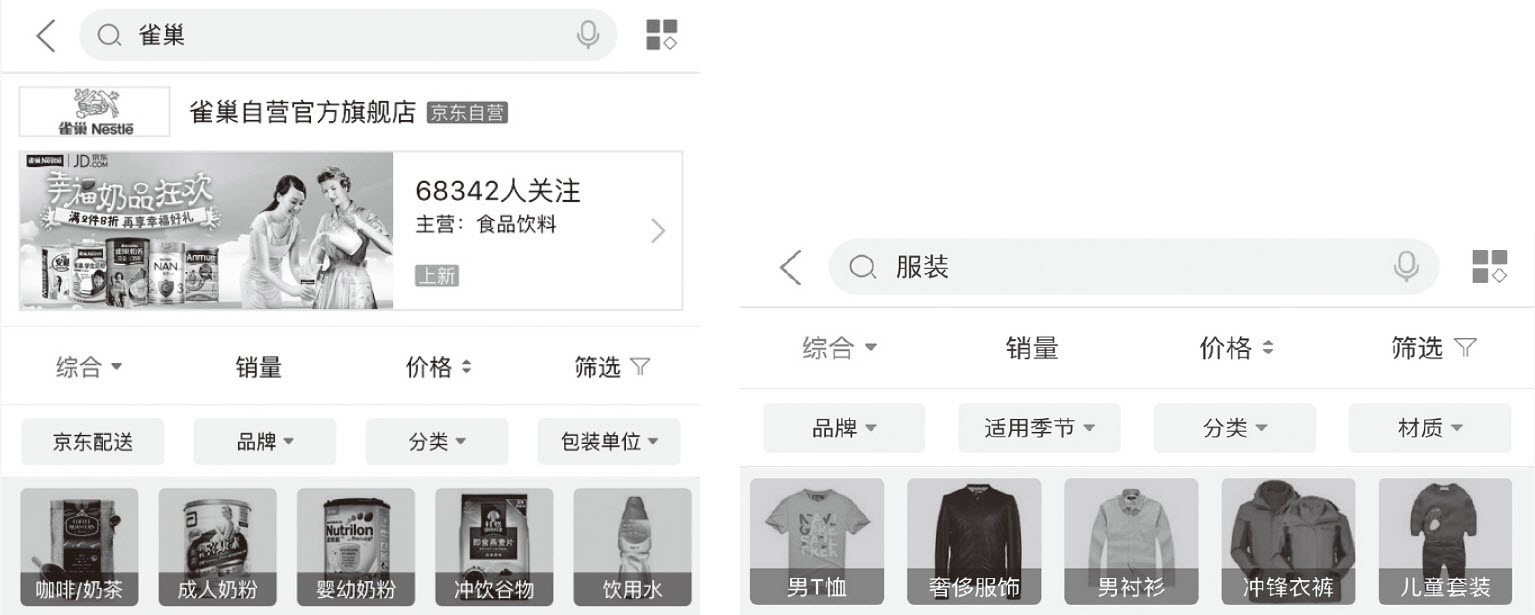Image resolution: width=1535 pixels, height=615 pixels.
Task: Expand 品牌 dropdown in 雀巢 results
Action: tap(265, 441)
